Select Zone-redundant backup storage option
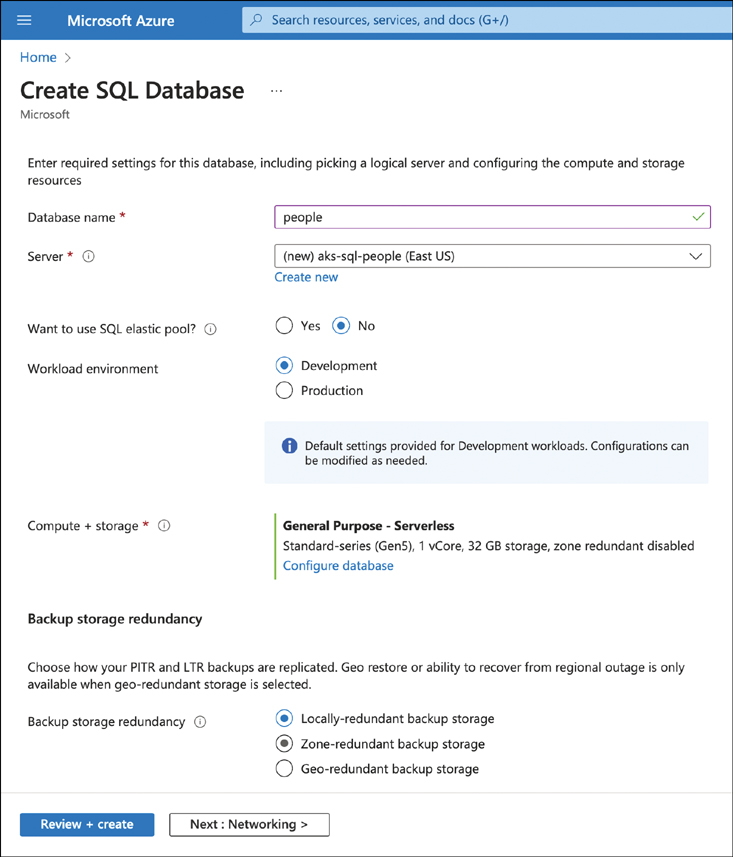This screenshot has height=857, width=733. pos(284,744)
